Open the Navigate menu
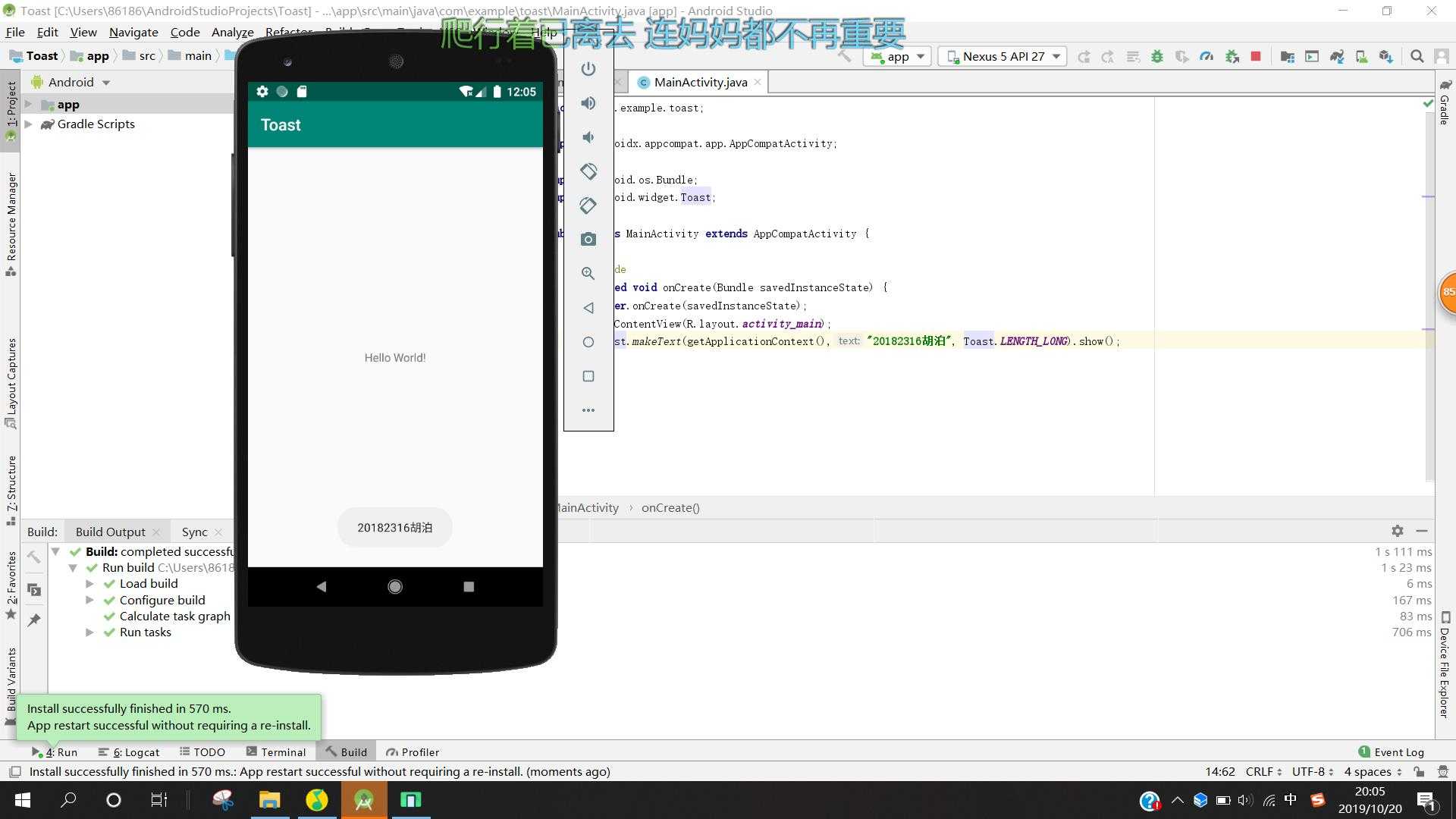The height and width of the screenshot is (819, 1456). 133,32
